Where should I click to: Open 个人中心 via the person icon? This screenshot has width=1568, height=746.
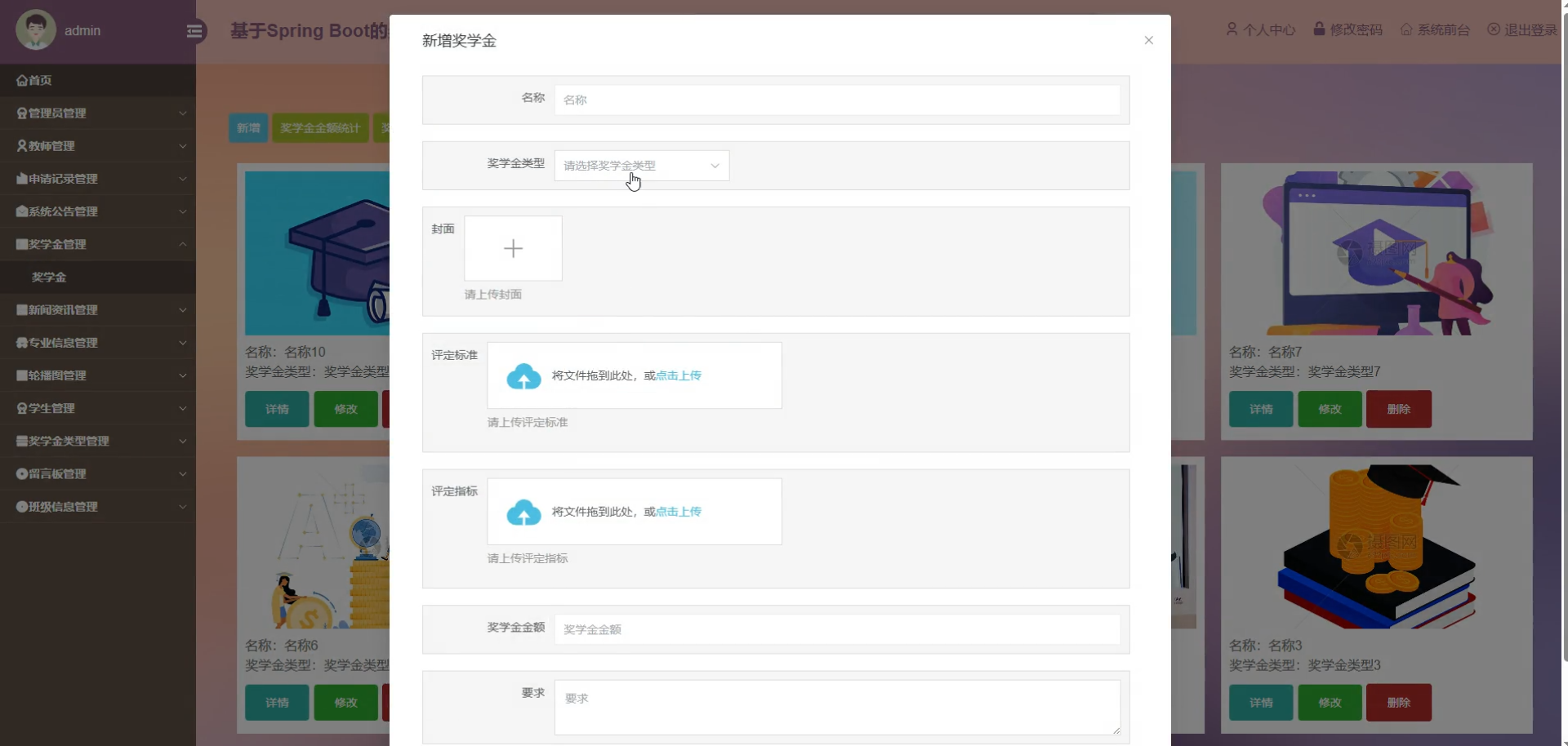tap(1233, 29)
